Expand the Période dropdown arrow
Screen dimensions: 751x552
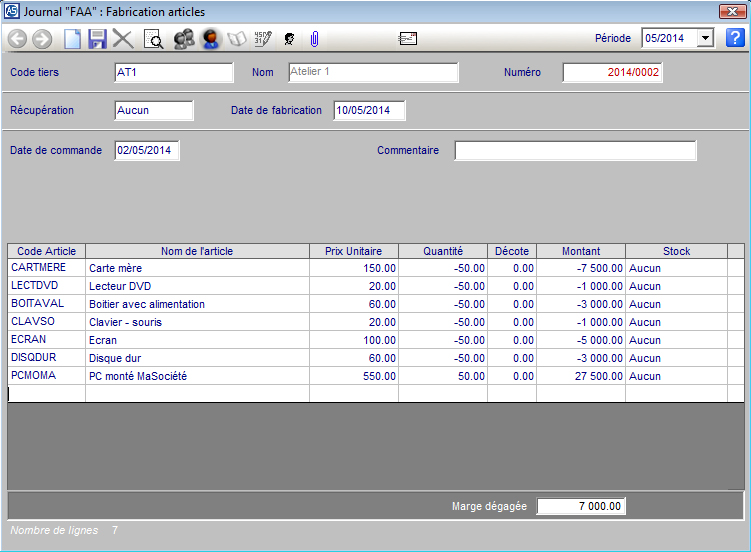pyautogui.click(x=706, y=38)
